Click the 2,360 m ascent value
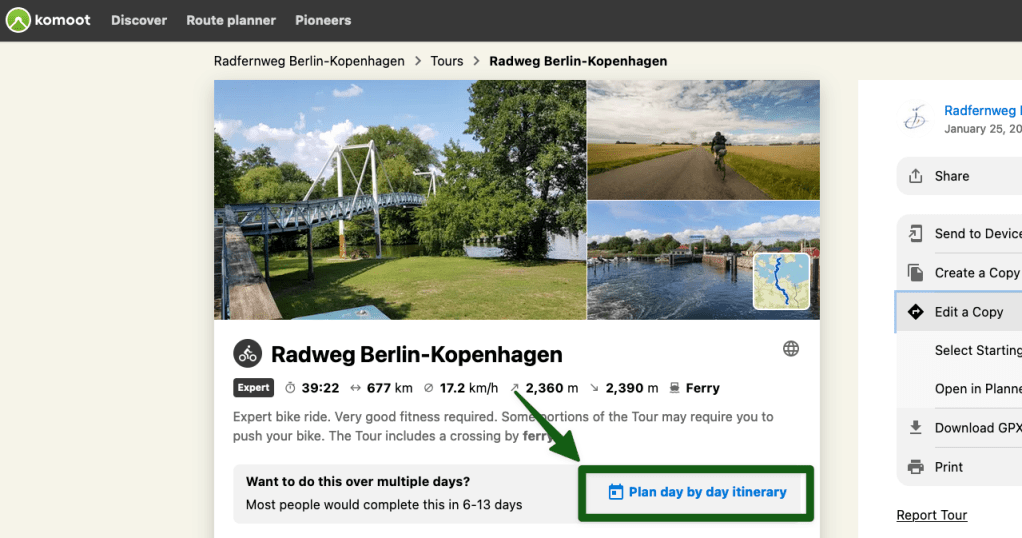1022x538 pixels. point(551,388)
